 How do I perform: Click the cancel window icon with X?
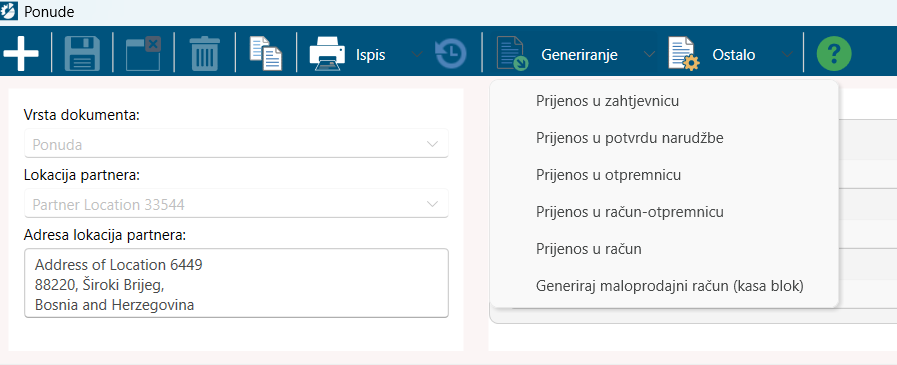[x=144, y=54]
